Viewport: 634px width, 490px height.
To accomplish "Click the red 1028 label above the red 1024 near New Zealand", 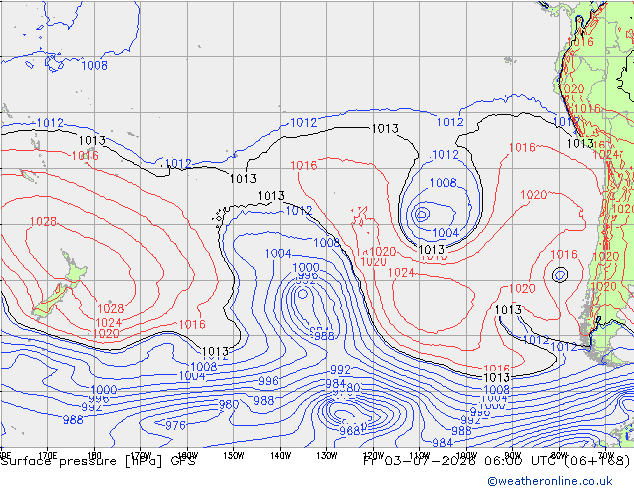I will pos(111,308).
